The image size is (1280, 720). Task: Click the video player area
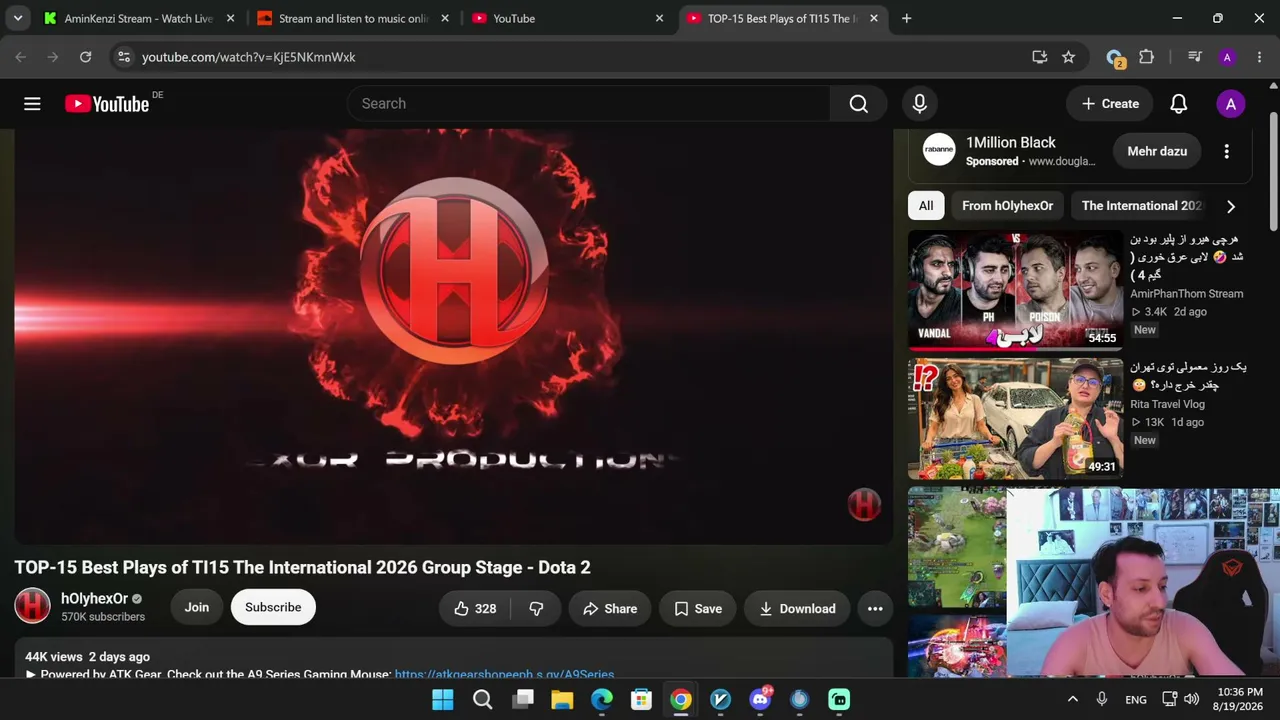point(453,337)
